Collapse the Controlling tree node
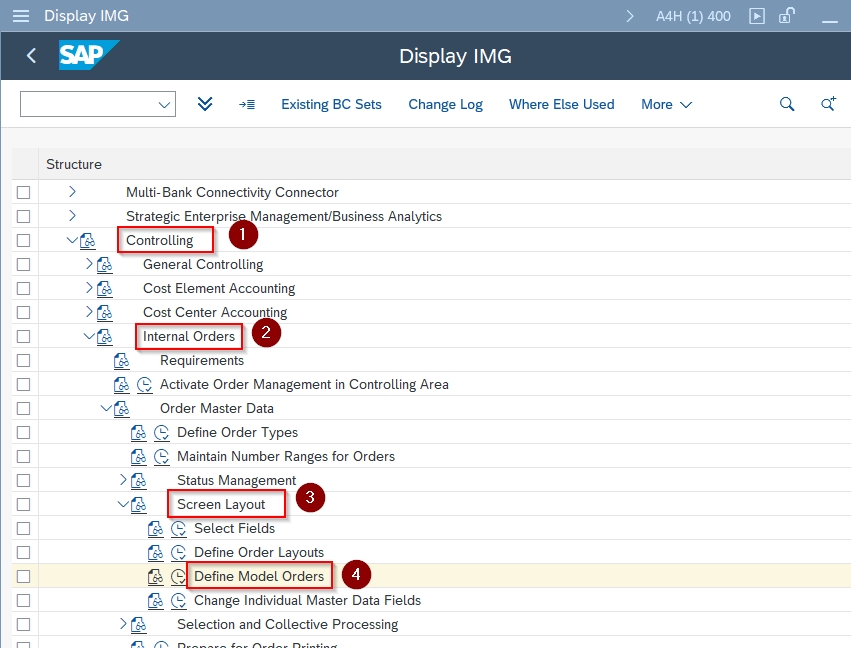 pos(71,240)
